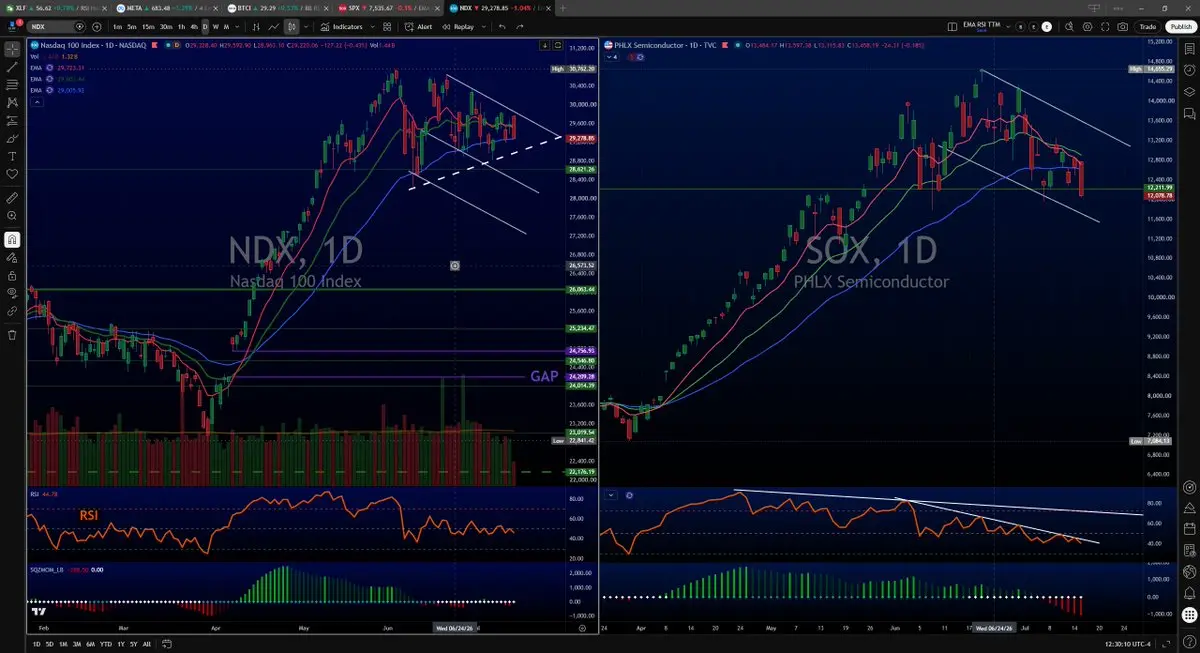Select the text drawing tool
The width and height of the screenshot is (1200, 653).
tap(12, 156)
